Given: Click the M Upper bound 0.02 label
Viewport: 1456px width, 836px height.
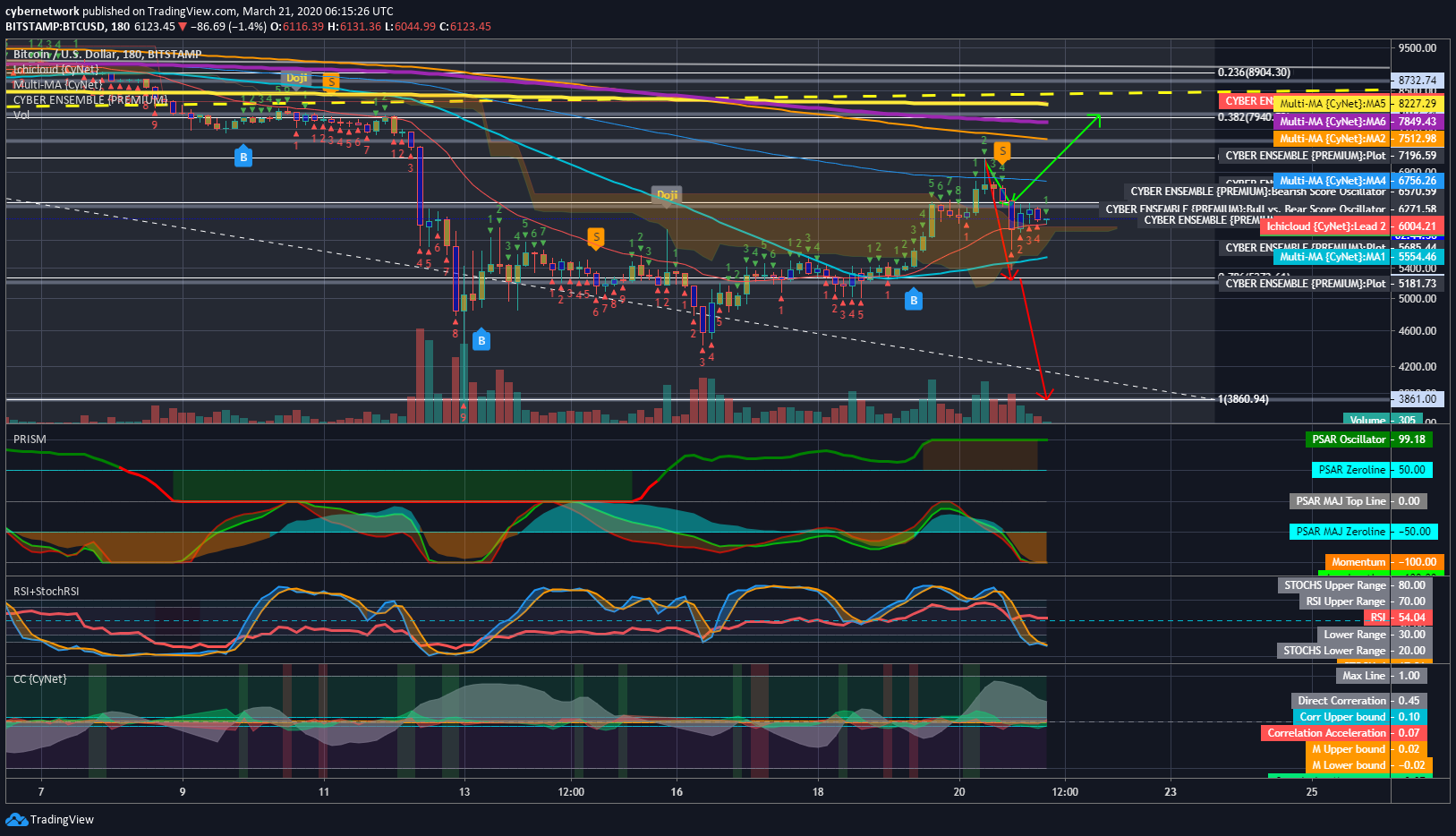Looking at the screenshot, I should pyautogui.click(x=1367, y=749).
